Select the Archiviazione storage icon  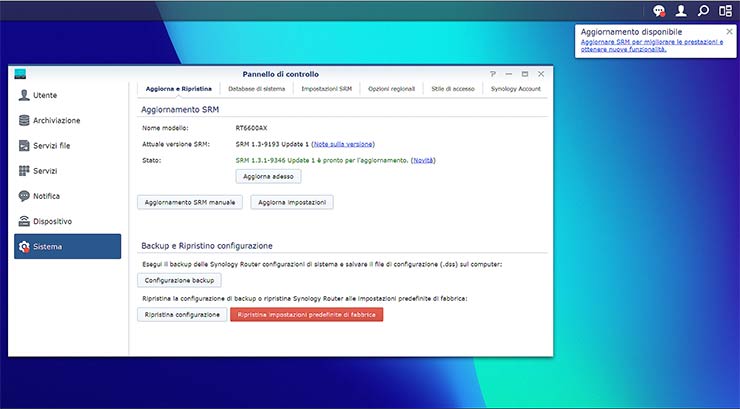click(24, 120)
